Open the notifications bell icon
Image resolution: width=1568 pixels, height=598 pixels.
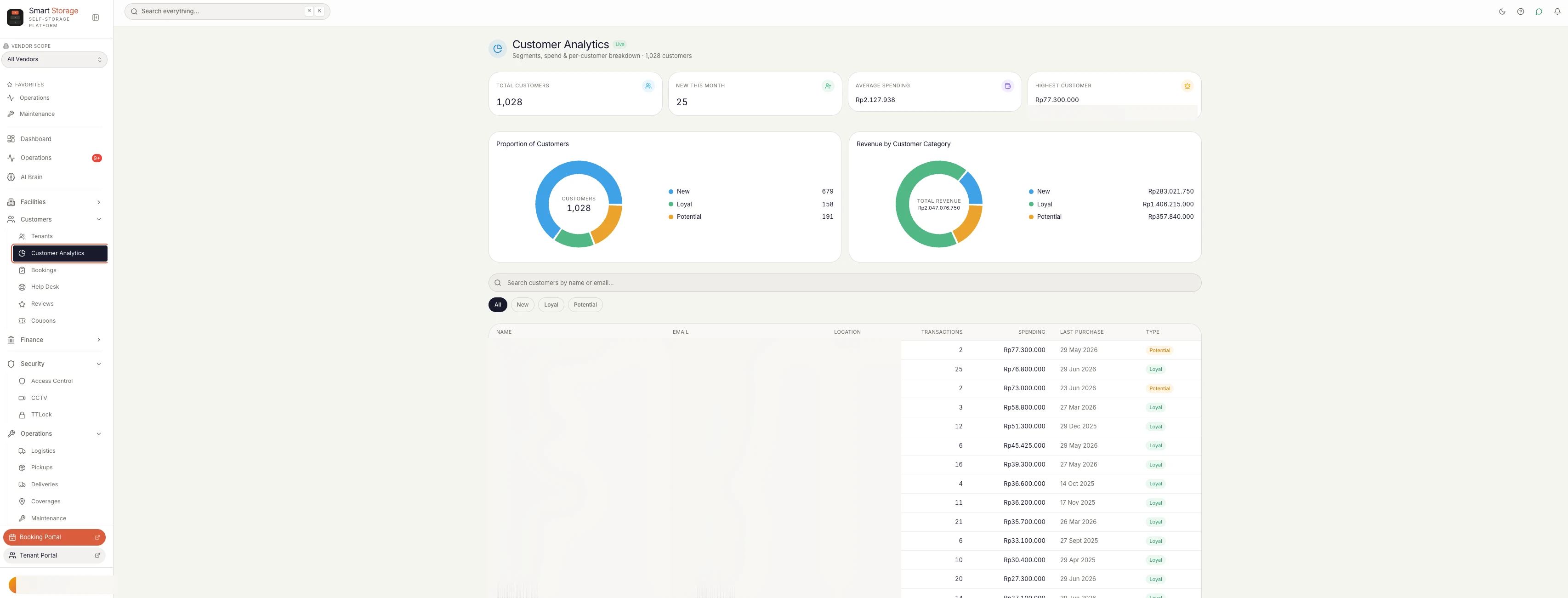[1557, 11]
